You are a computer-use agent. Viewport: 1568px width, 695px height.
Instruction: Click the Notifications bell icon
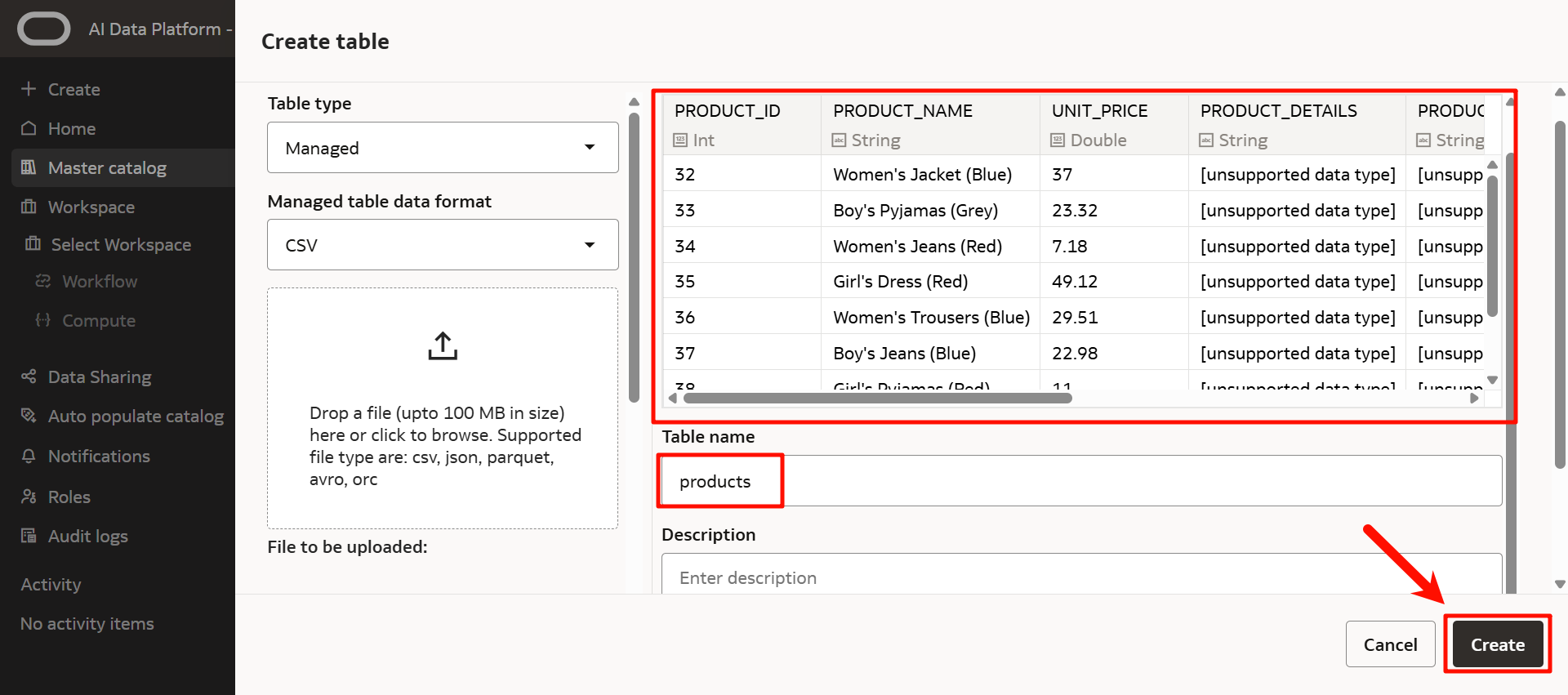click(29, 456)
